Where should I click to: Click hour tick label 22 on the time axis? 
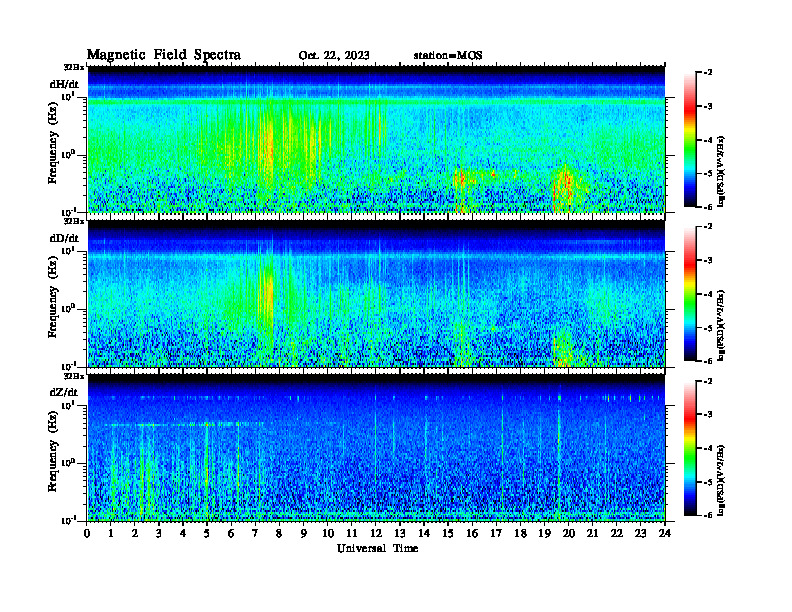pos(617,533)
